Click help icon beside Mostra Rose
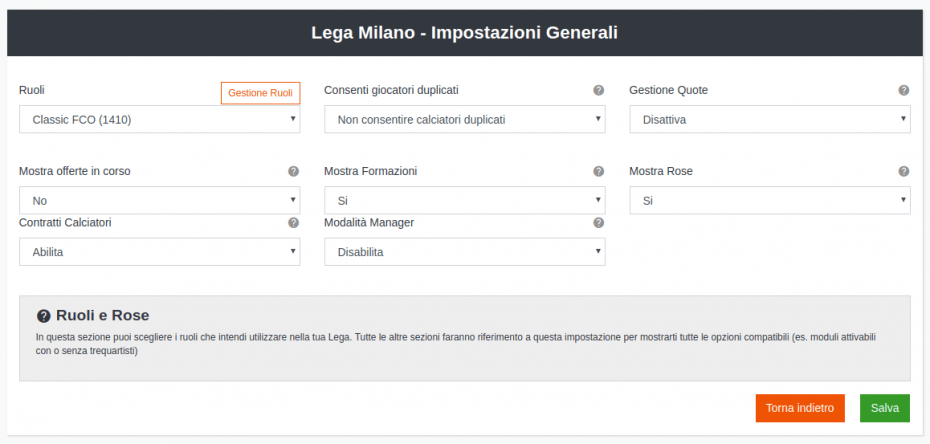 (x=903, y=171)
